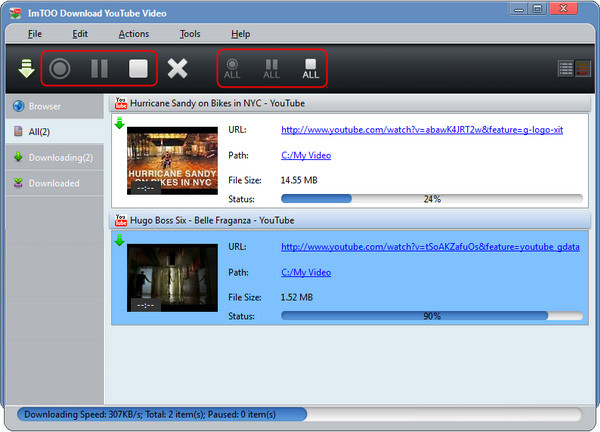Click the globe icon beside Browser
600x432 pixels.
(x=18, y=106)
